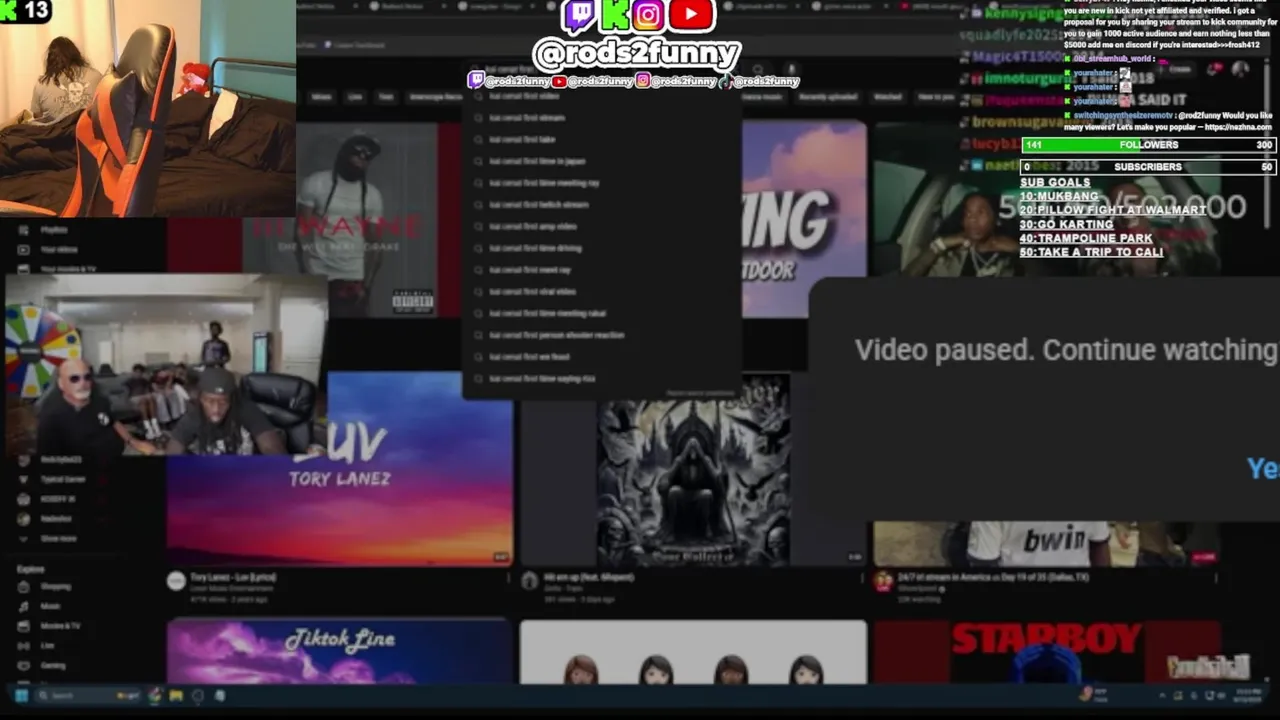Open YouTube notifications bell
1280x720 pixels.
point(1215,69)
